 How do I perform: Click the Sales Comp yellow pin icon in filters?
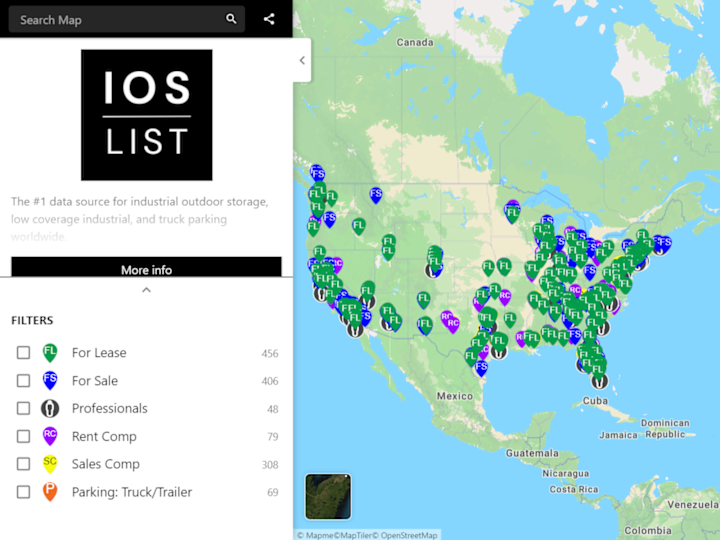click(x=50, y=464)
